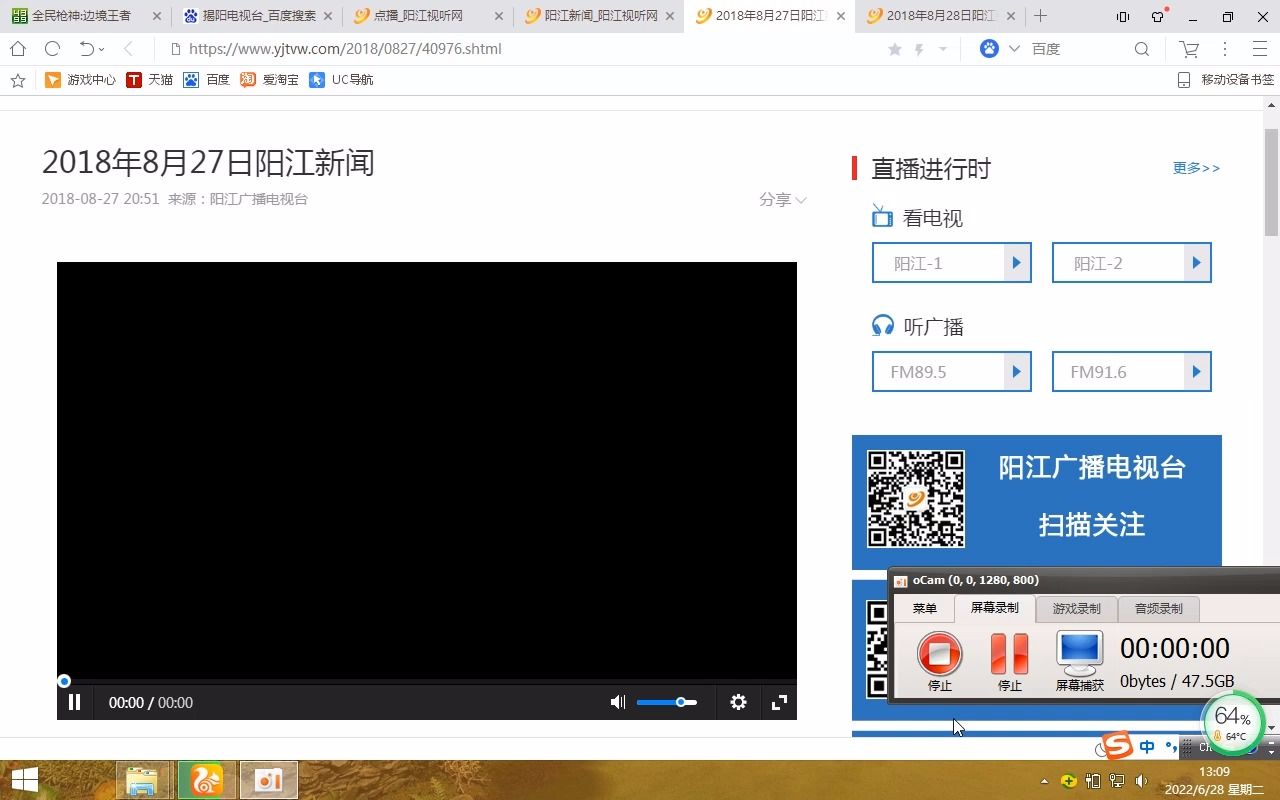The width and height of the screenshot is (1280, 800).
Task: Click the magnifier search icon
Action: pos(1142,49)
